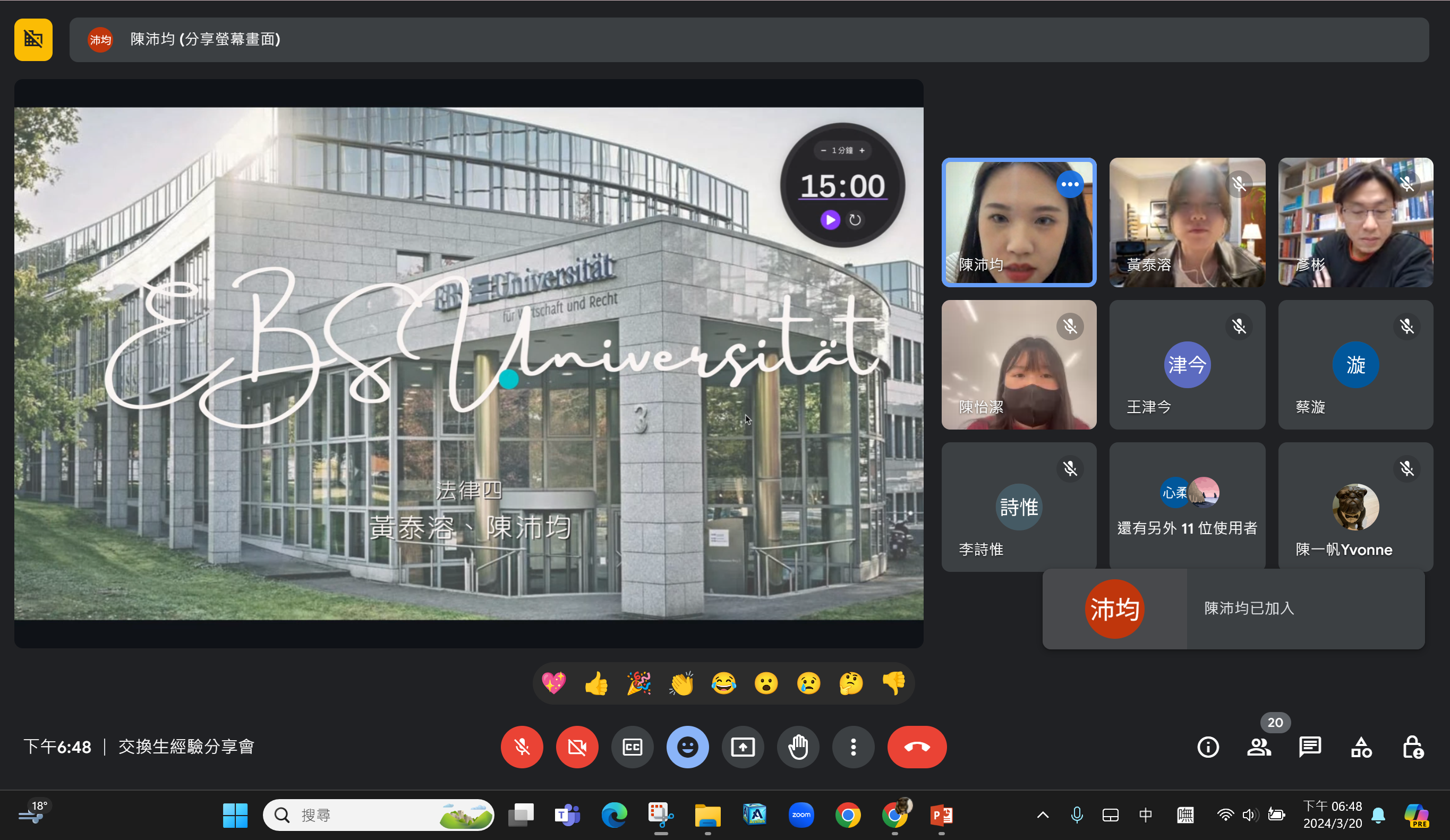The width and height of the screenshot is (1450, 840).
Task: Open File Explorer from taskbar
Action: coord(707,815)
